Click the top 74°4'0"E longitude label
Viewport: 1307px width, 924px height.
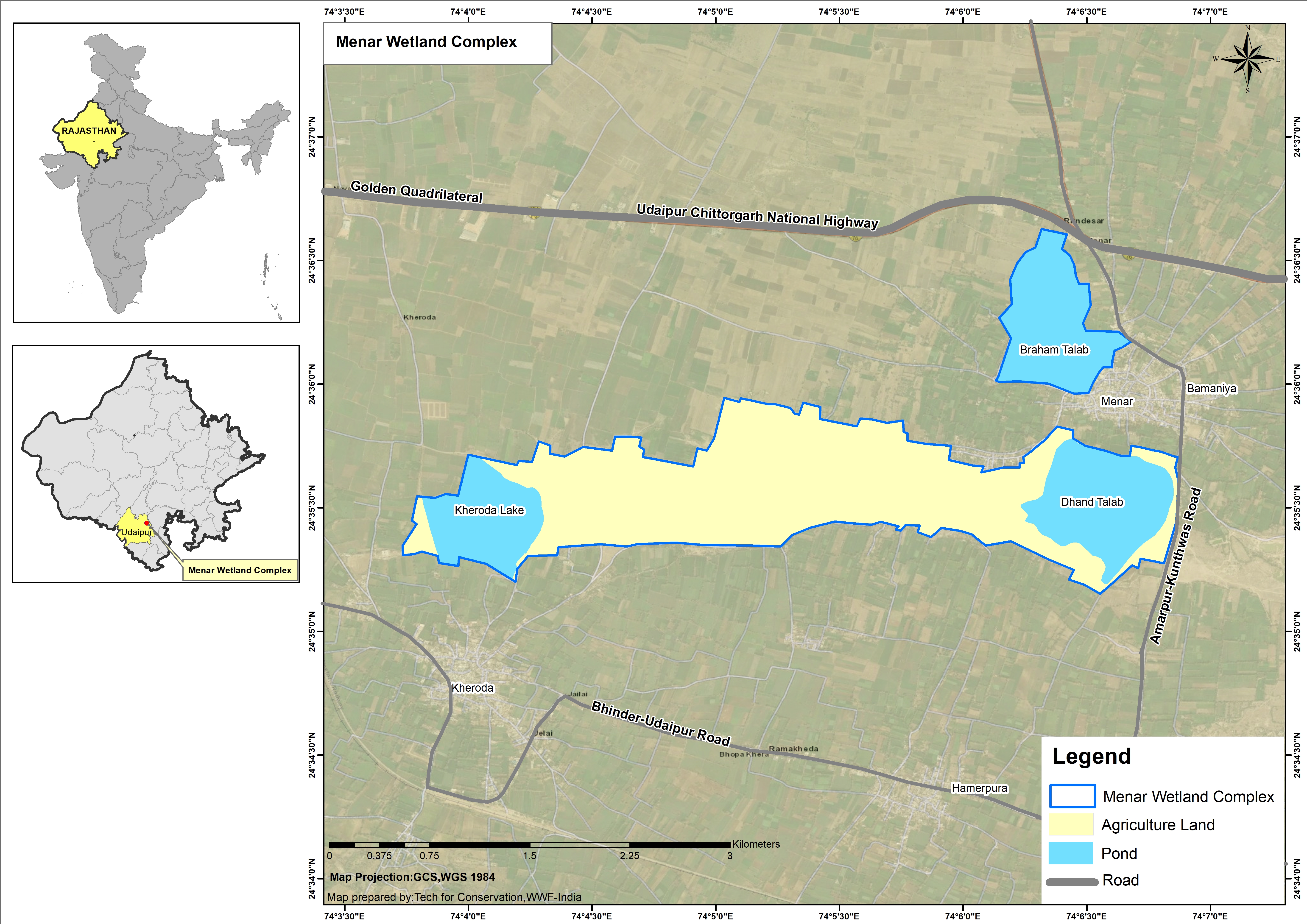coord(468,11)
